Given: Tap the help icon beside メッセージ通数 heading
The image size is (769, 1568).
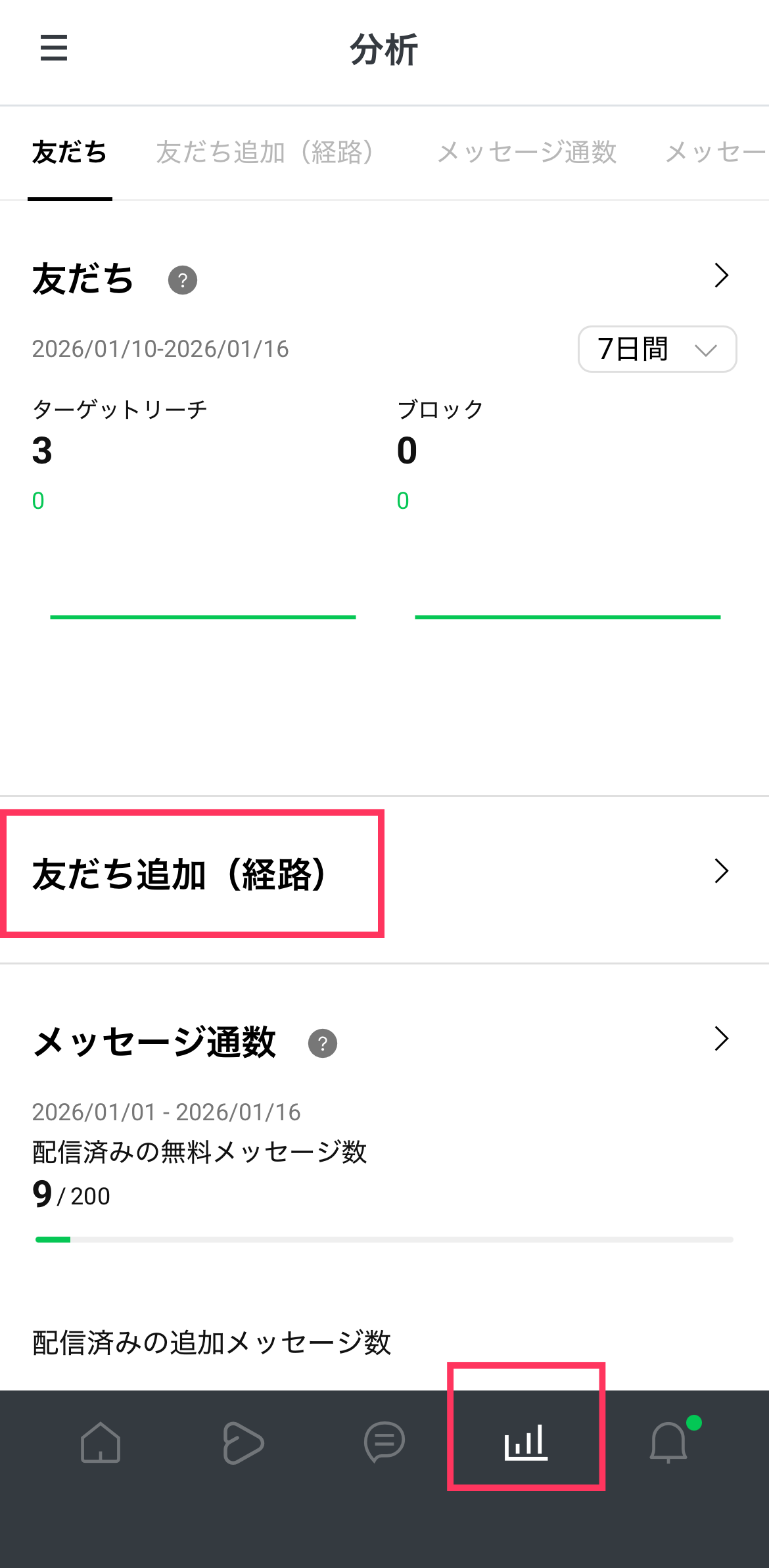Looking at the screenshot, I should [323, 1043].
